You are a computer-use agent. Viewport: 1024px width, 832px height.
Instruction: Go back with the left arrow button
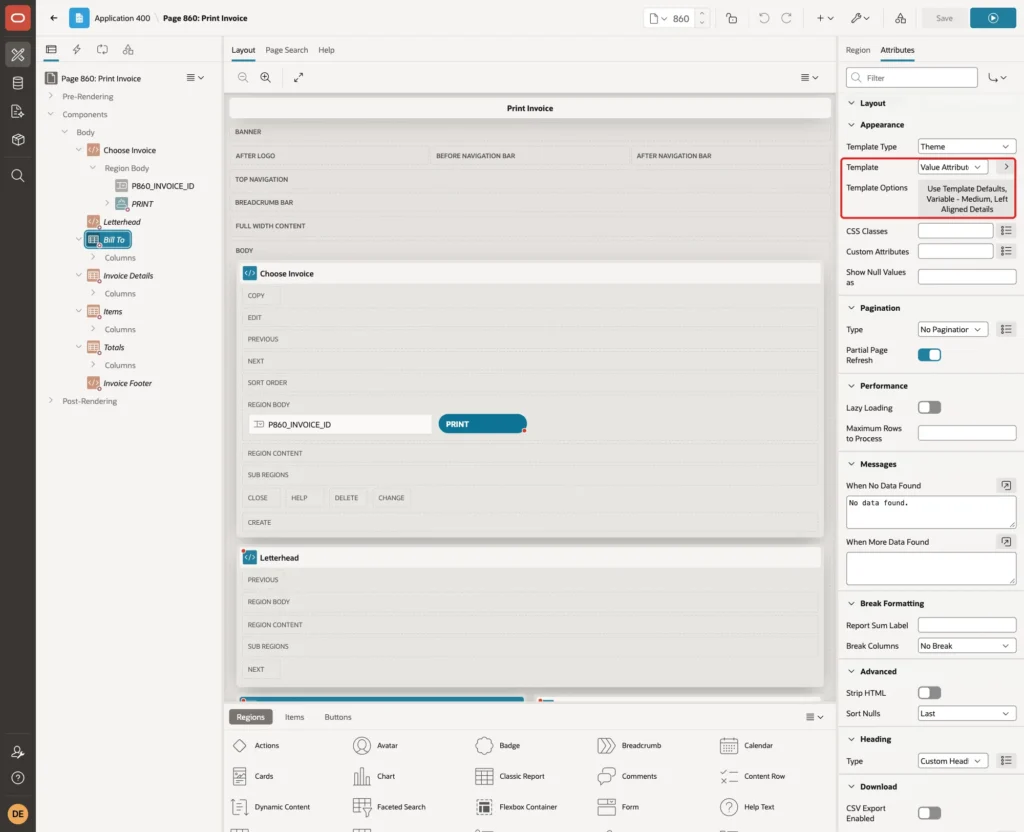point(54,18)
